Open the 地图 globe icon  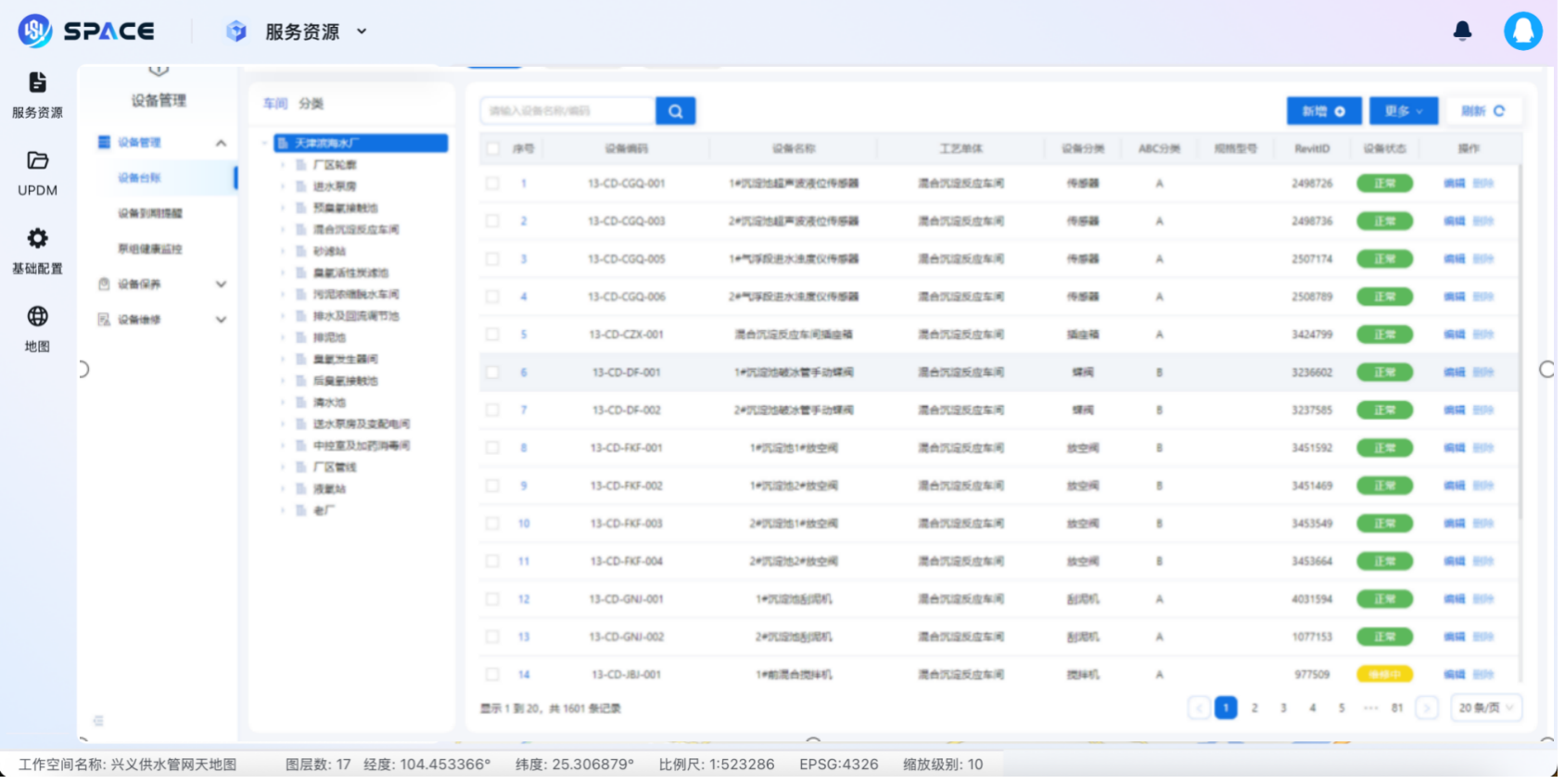[x=37, y=317]
